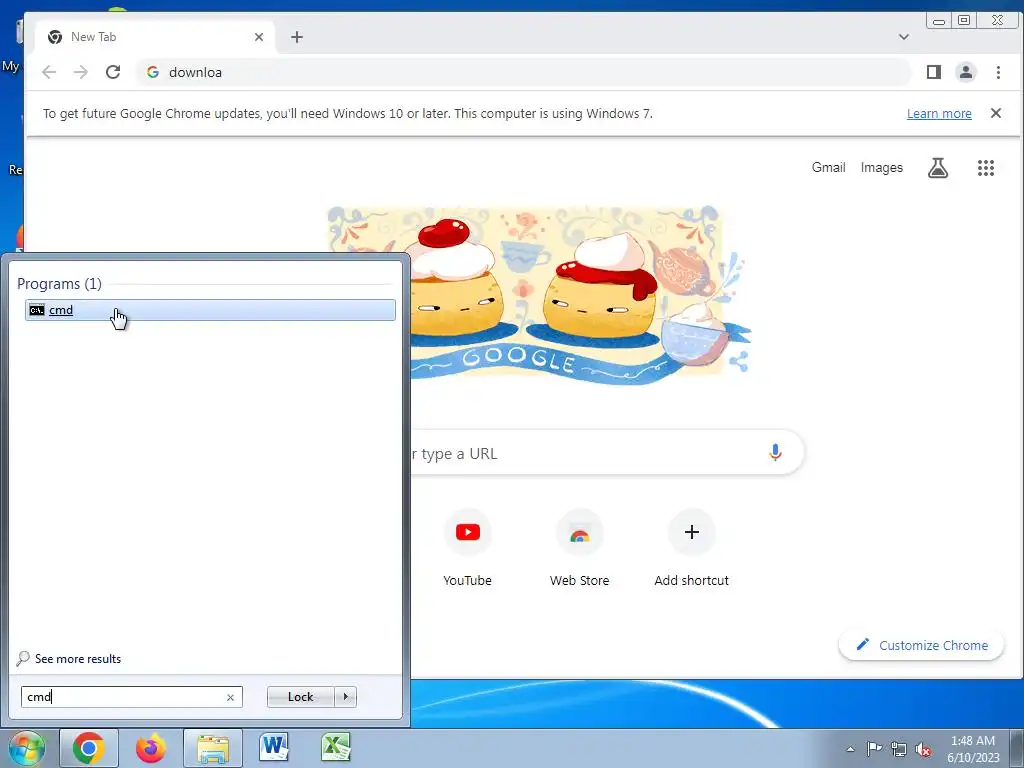Click the network tray icon
Screen dimensions: 1024x768
tap(899, 749)
